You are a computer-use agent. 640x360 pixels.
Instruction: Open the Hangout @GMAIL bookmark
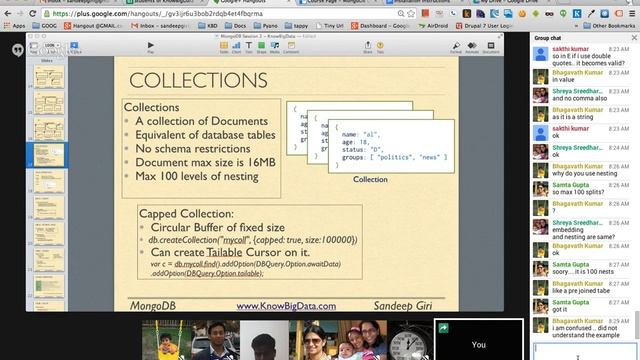point(93,26)
